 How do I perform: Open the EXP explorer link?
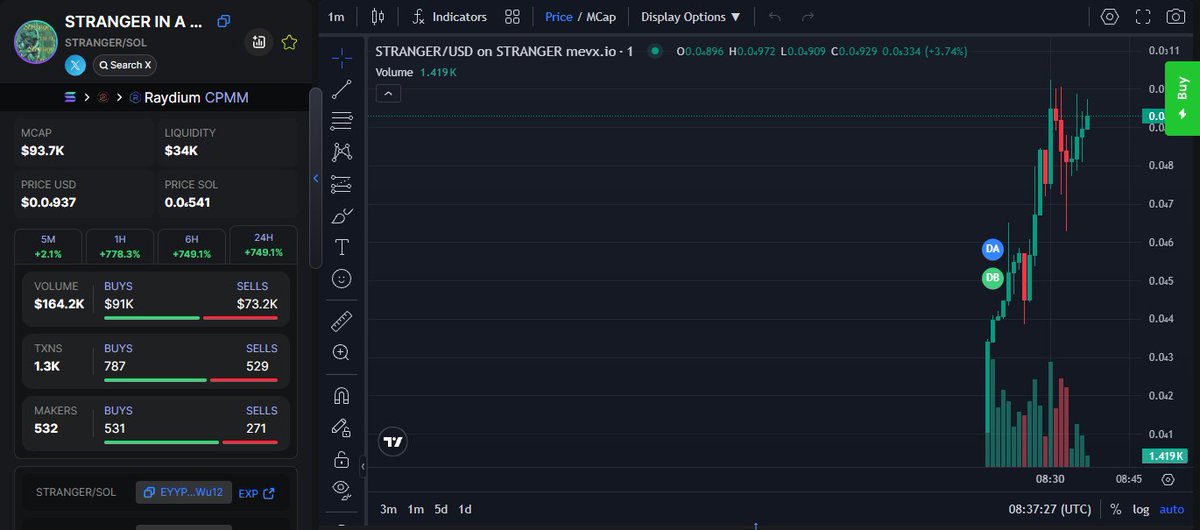click(256, 493)
